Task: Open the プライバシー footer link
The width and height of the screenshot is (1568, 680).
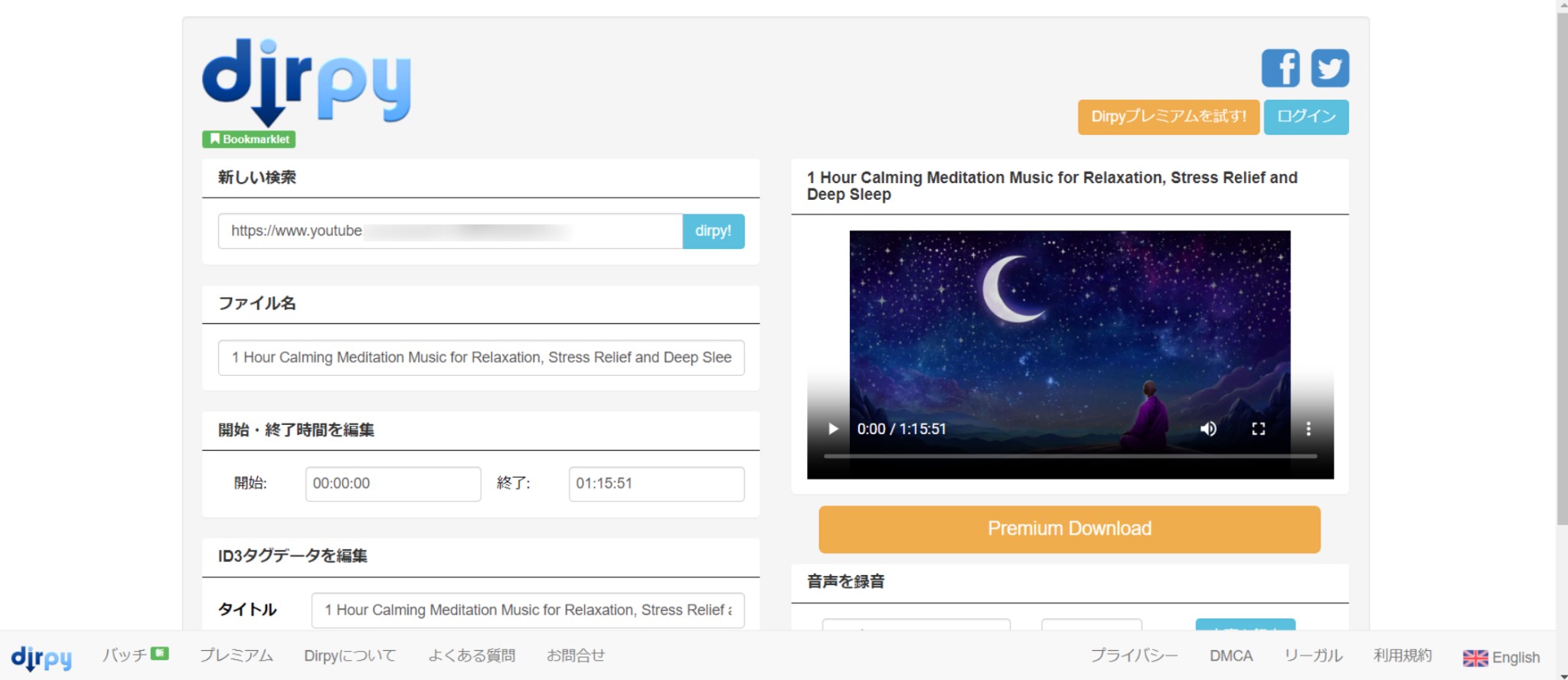Action: coord(1134,655)
